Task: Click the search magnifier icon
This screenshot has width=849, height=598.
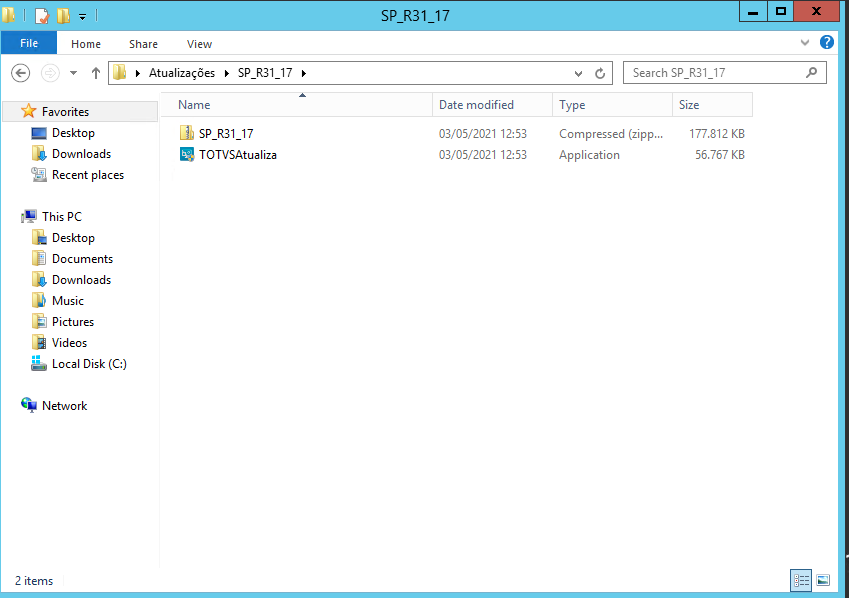Action: [x=811, y=72]
